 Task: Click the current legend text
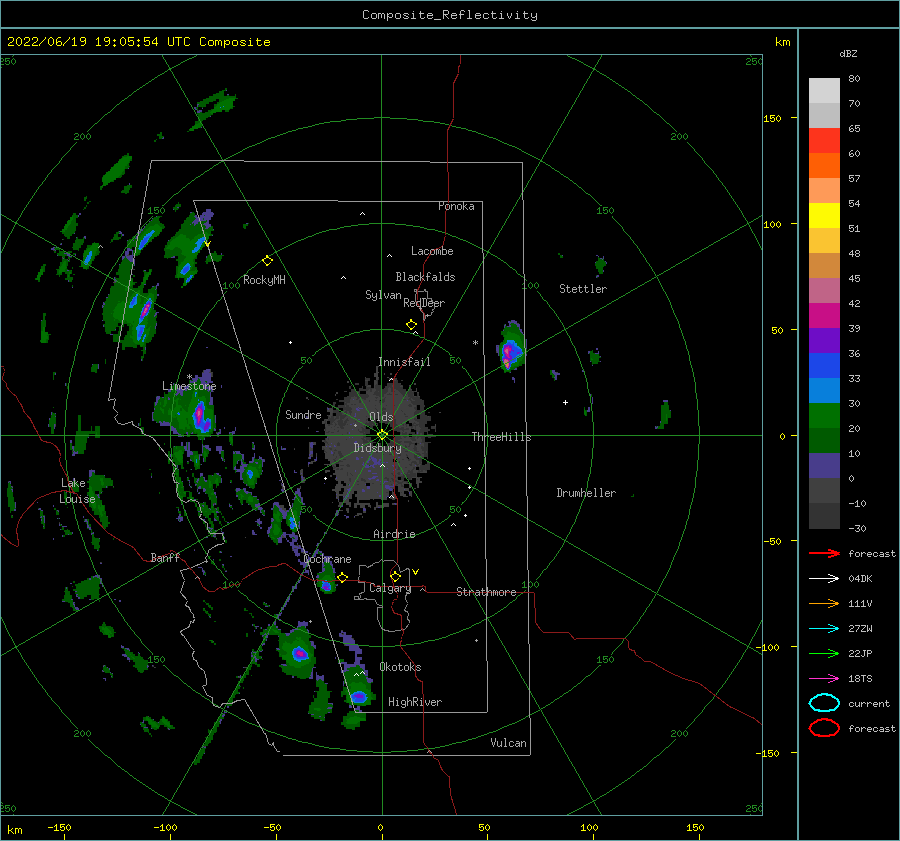pyautogui.click(x=869, y=703)
